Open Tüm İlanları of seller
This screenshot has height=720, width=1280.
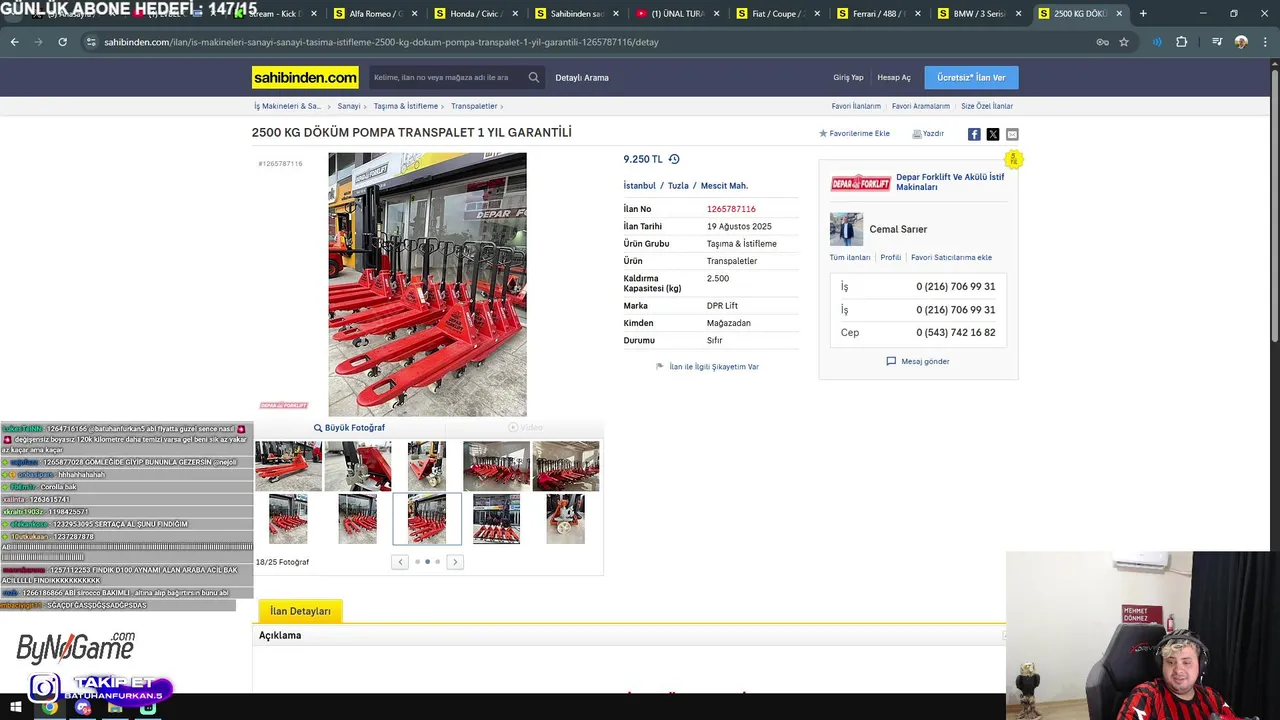(x=850, y=257)
